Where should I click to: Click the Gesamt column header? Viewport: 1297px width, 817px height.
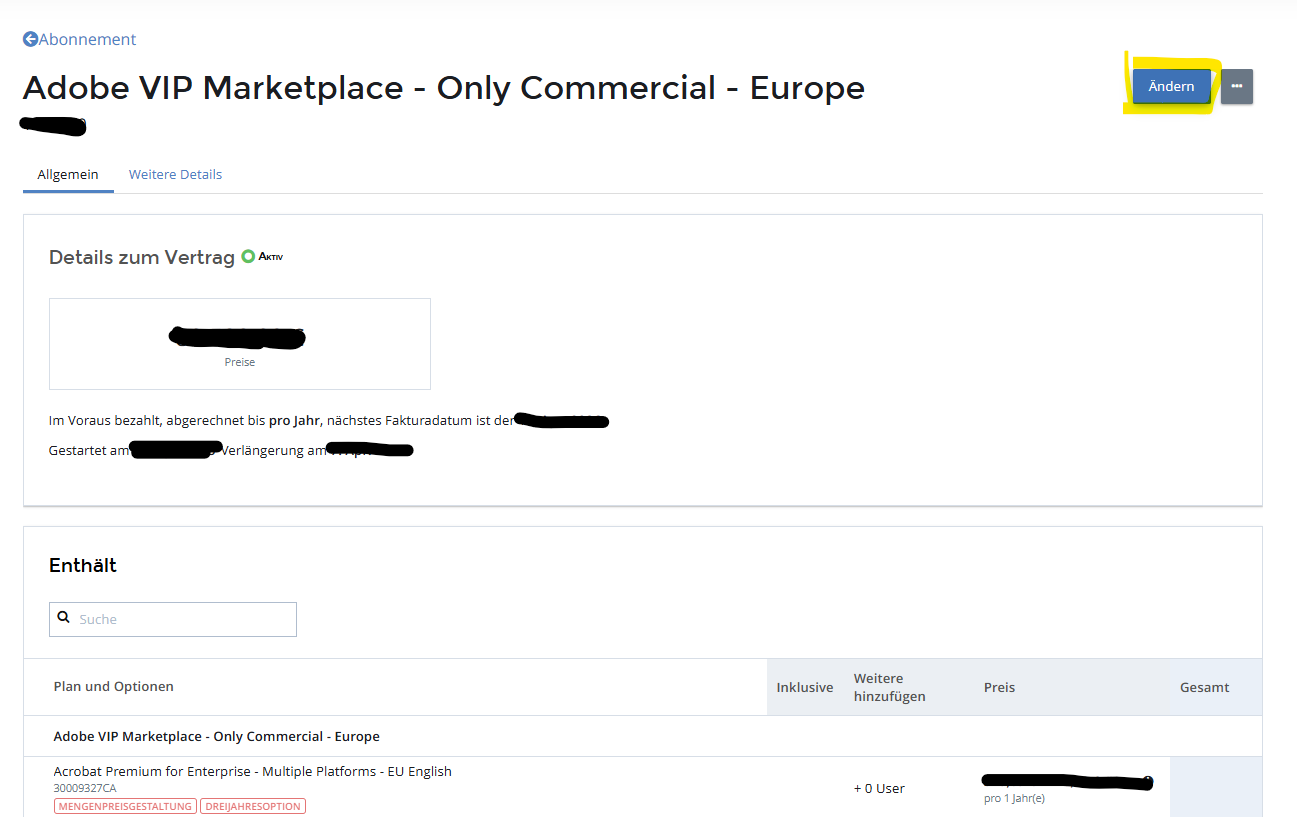pos(1204,687)
